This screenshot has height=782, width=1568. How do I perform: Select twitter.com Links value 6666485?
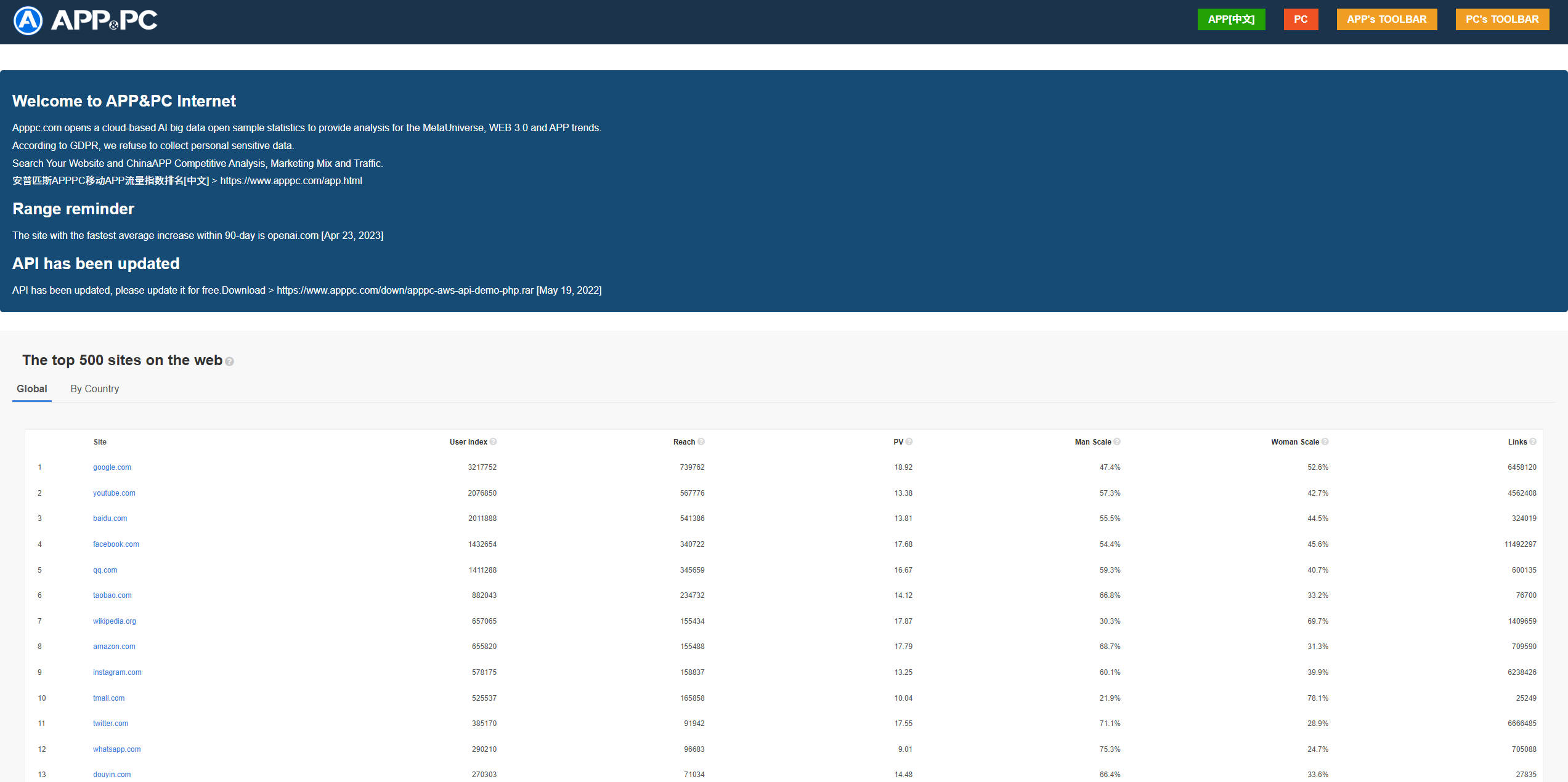tap(1522, 724)
